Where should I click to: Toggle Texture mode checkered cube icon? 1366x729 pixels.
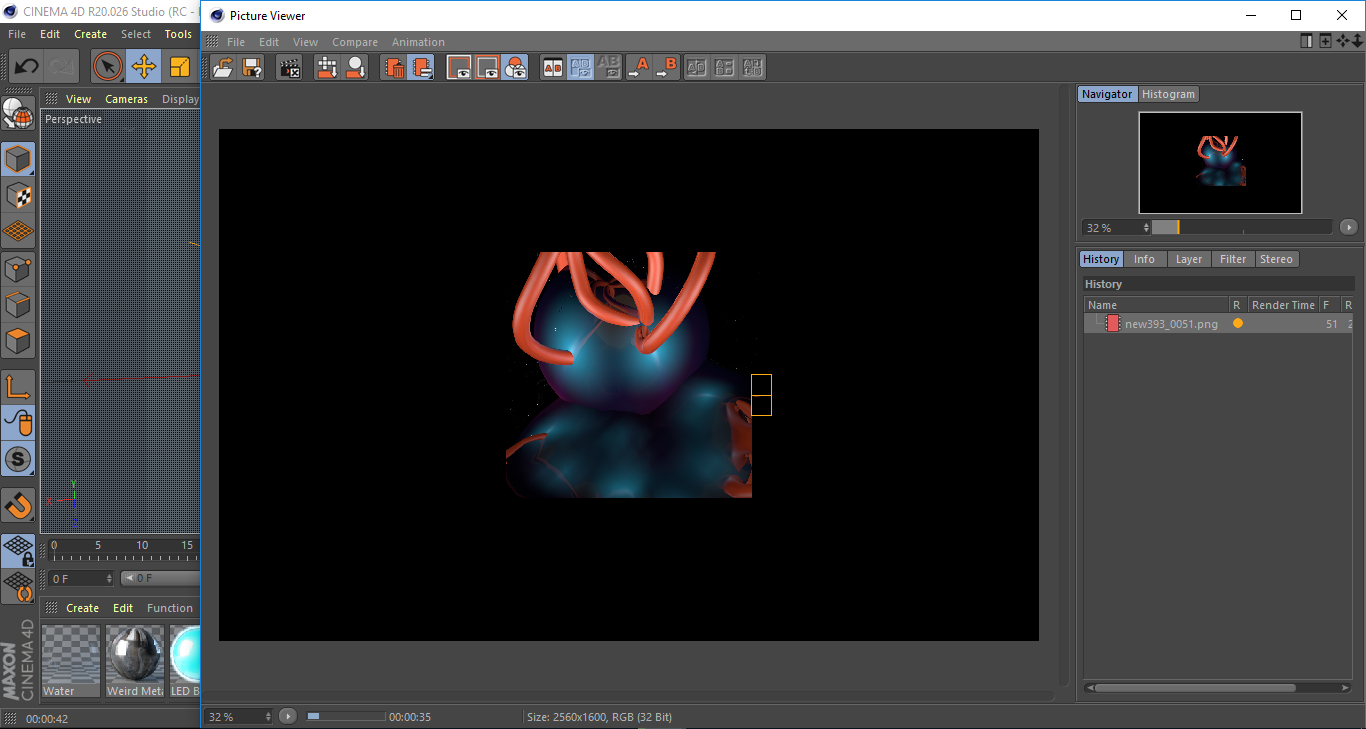[x=18, y=195]
